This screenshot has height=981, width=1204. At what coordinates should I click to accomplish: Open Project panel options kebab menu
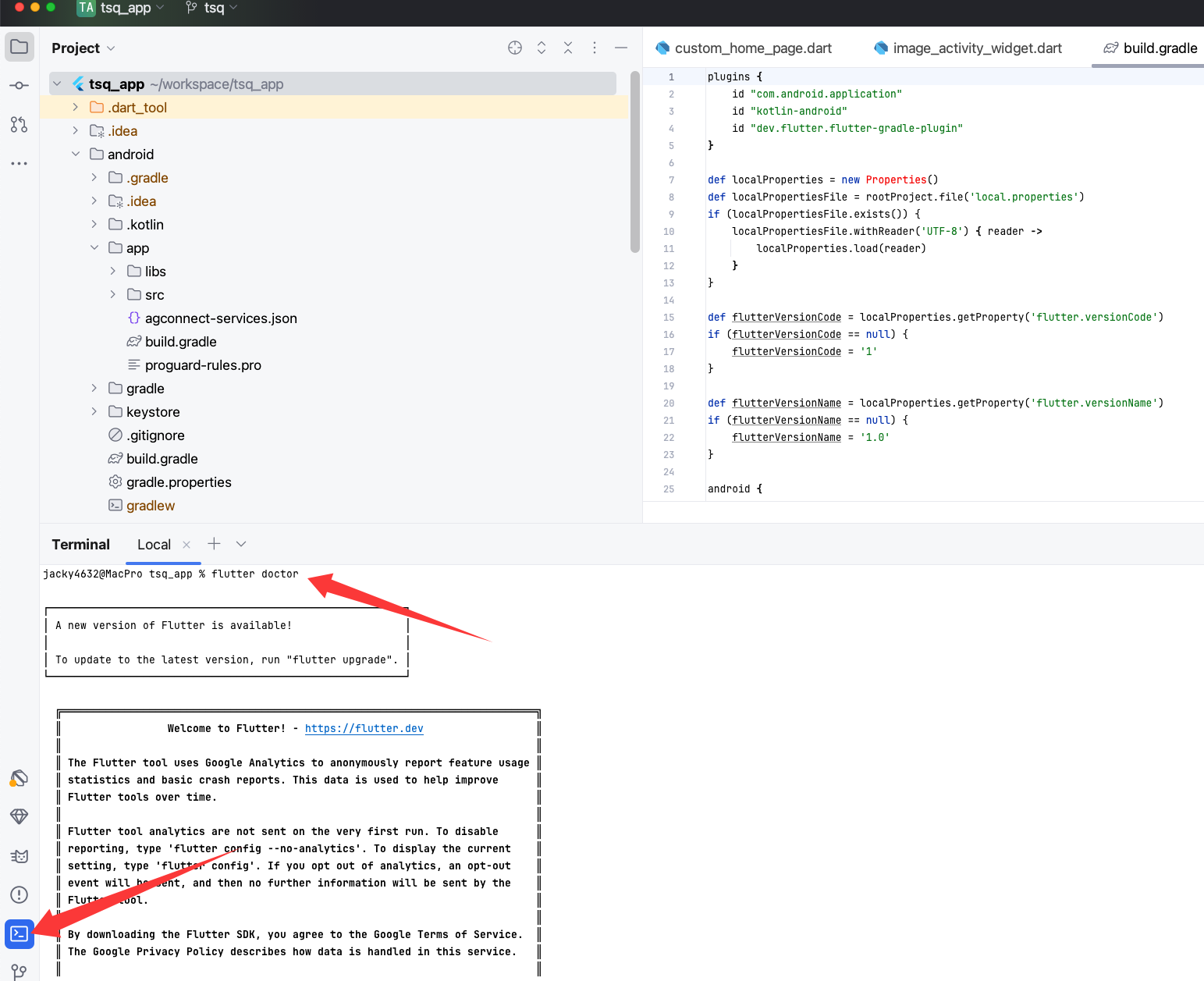pos(595,48)
